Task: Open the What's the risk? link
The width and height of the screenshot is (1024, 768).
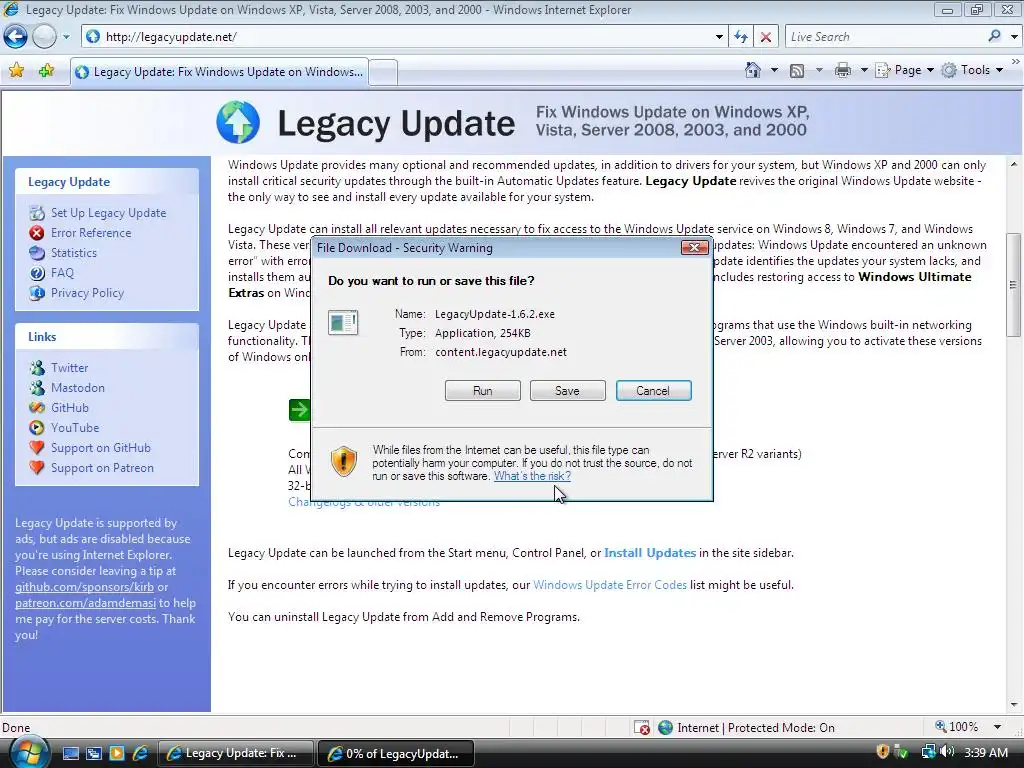Action: (x=532, y=476)
